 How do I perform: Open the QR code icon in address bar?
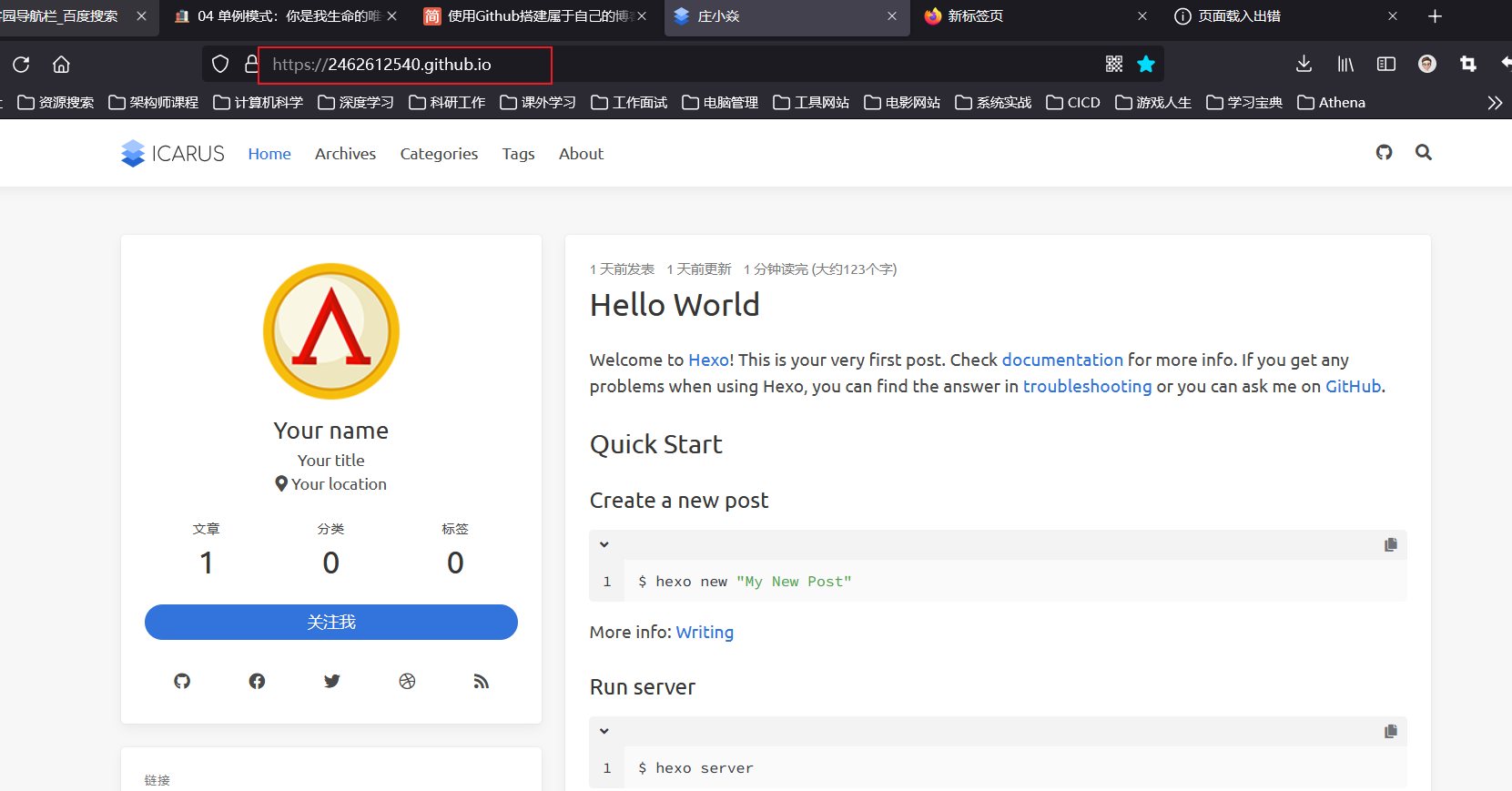1114,64
